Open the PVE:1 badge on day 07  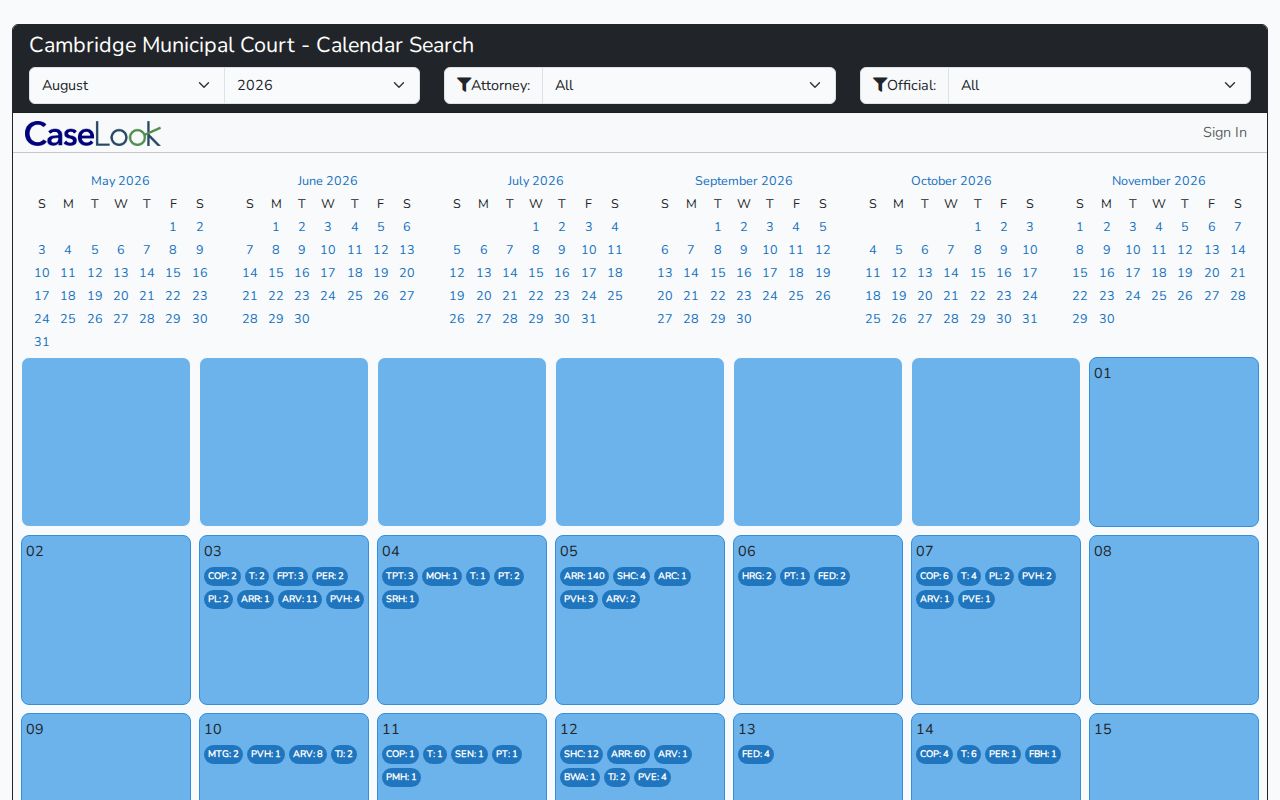[x=976, y=599]
